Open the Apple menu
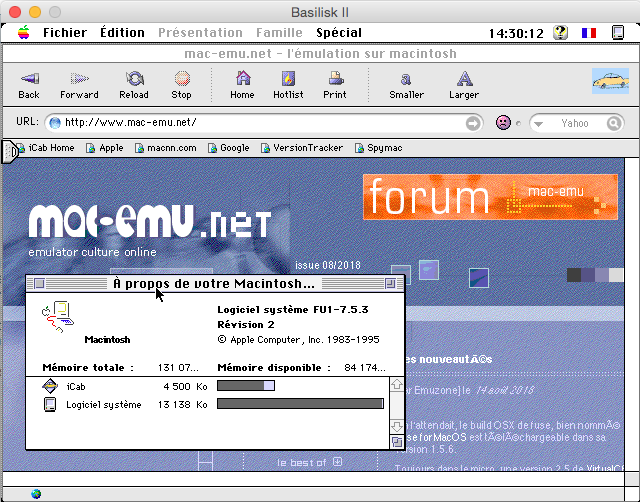 coord(24,33)
